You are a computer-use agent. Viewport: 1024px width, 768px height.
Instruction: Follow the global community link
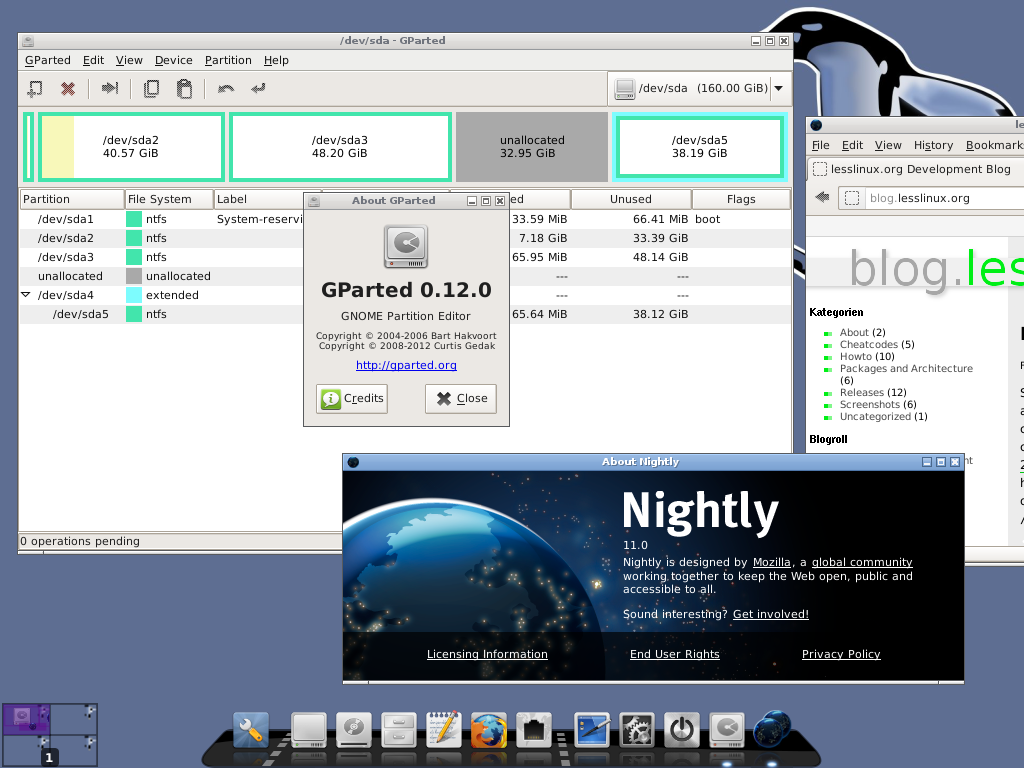pyautogui.click(x=862, y=562)
